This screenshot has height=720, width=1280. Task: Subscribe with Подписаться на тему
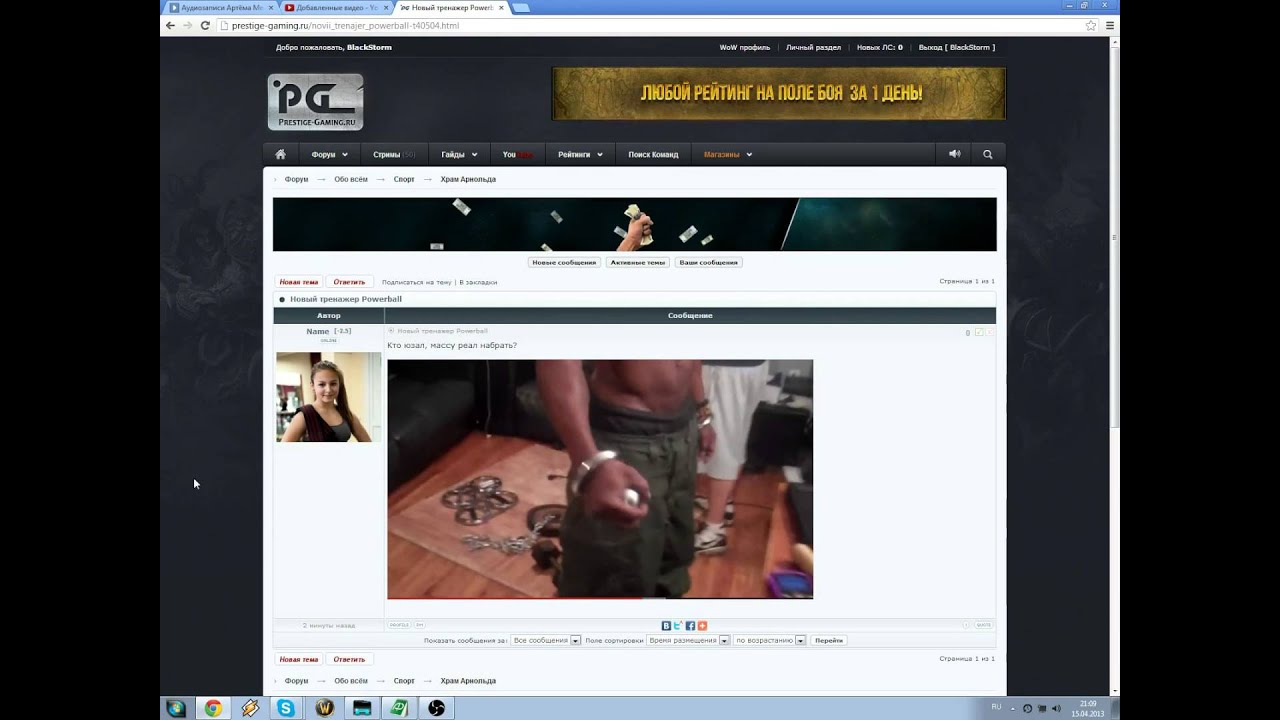point(416,282)
